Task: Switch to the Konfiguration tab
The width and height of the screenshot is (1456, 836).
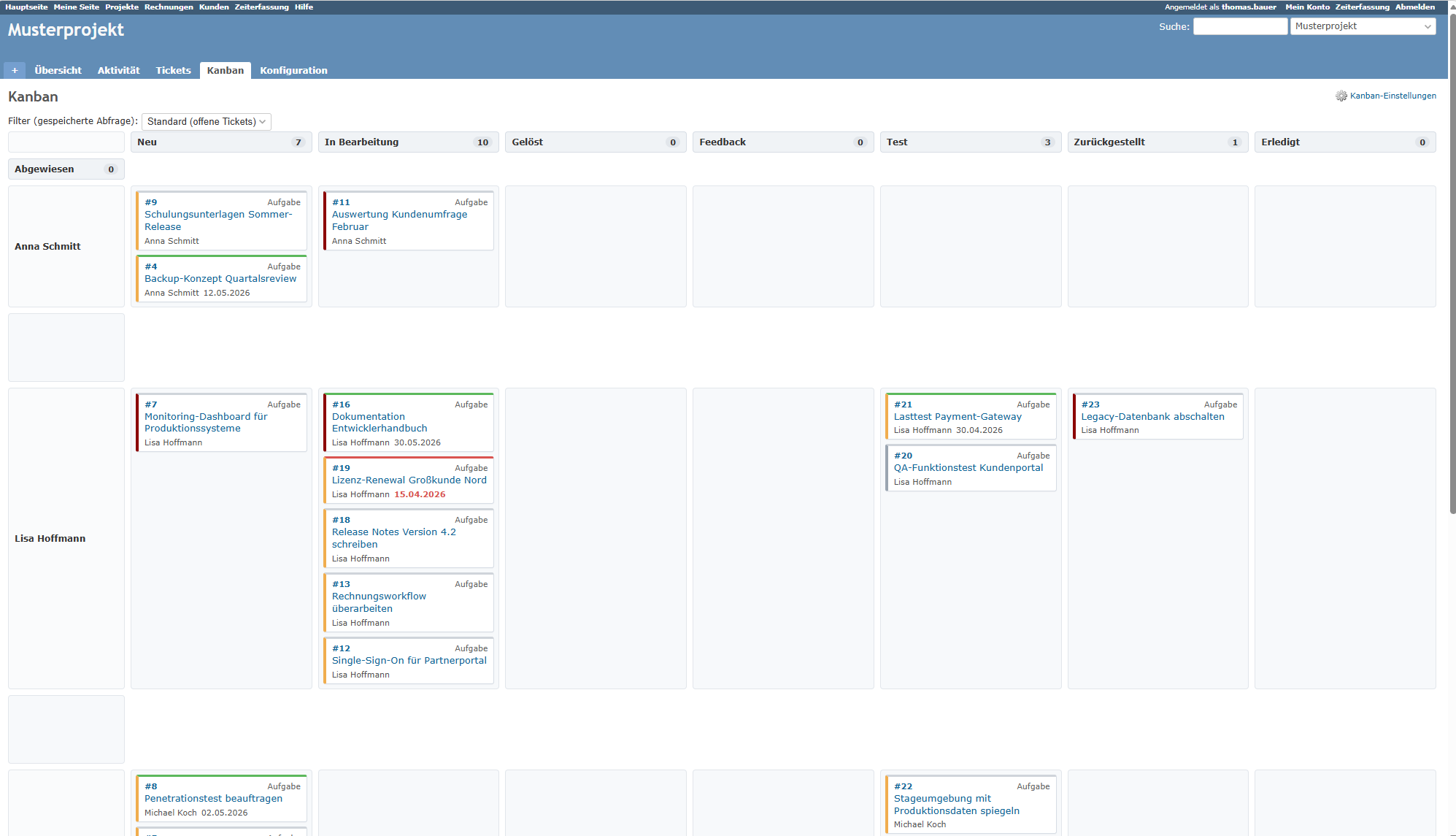Action: pyautogui.click(x=293, y=70)
